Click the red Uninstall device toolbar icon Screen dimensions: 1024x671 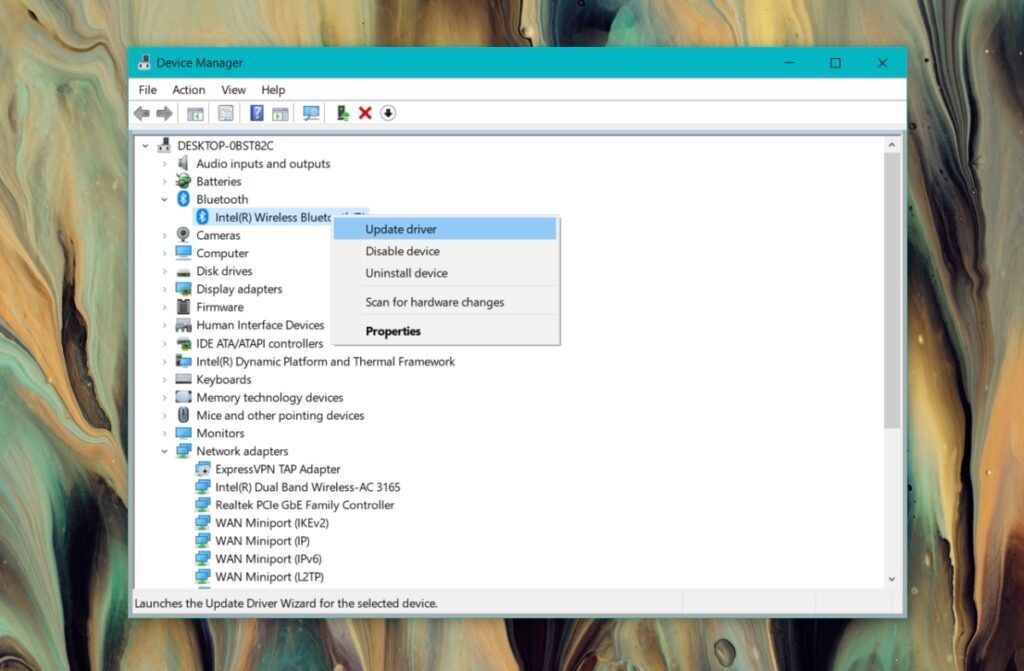pyautogui.click(x=365, y=112)
